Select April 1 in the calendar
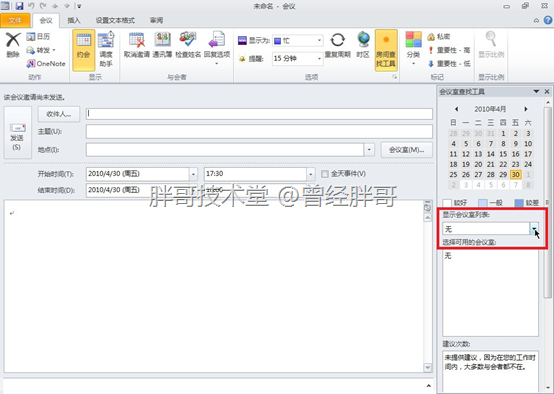 point(503,134)
